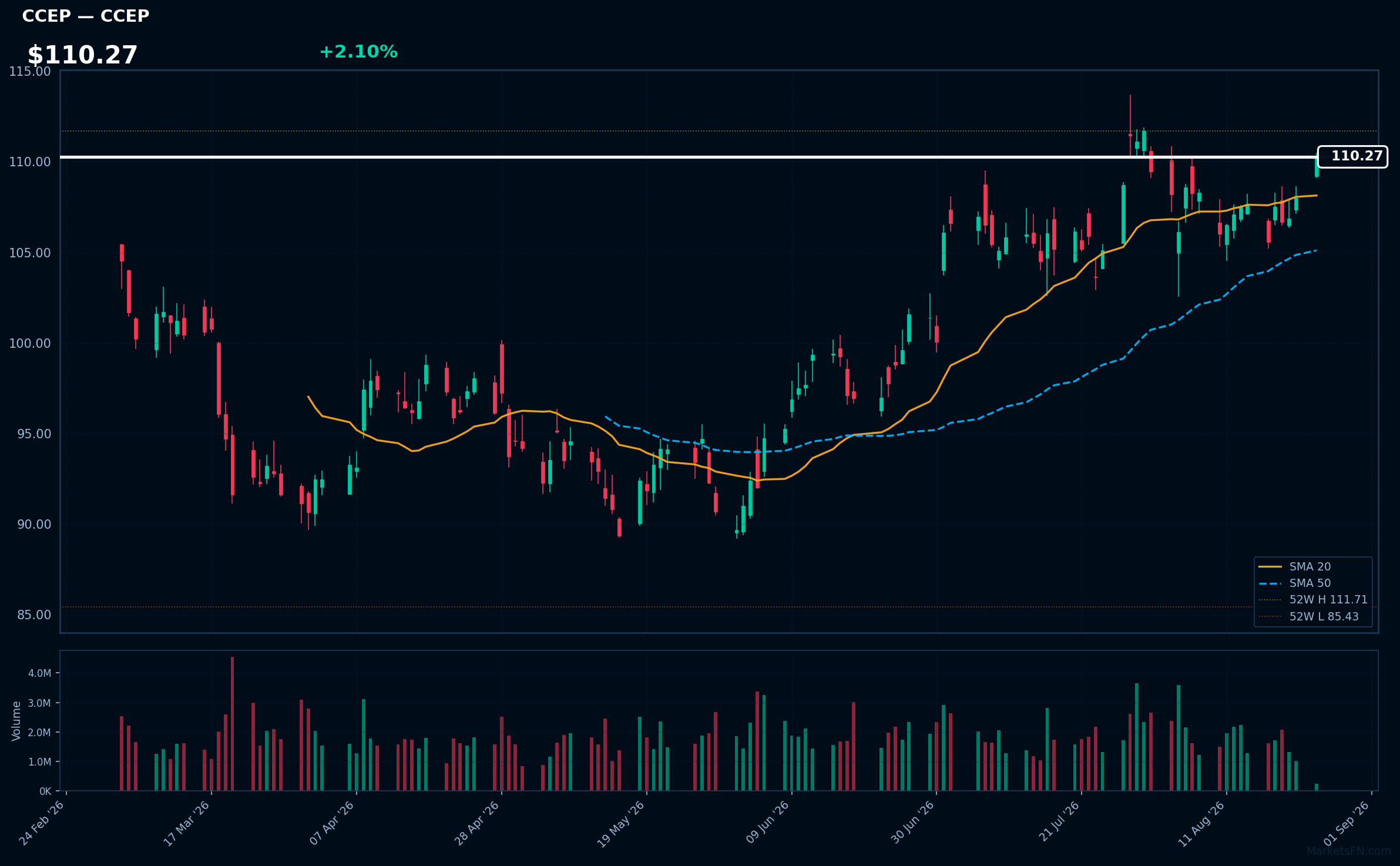Click the 4.0M volume axis label

click(x=40, y=673)
